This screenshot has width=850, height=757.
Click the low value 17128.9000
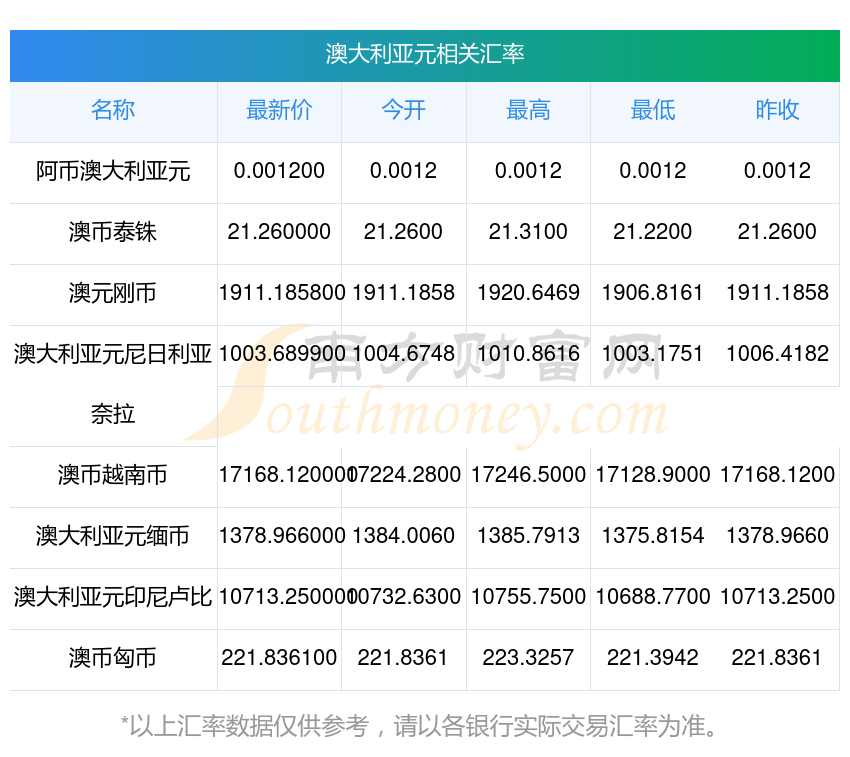click(x=653, y=475)
